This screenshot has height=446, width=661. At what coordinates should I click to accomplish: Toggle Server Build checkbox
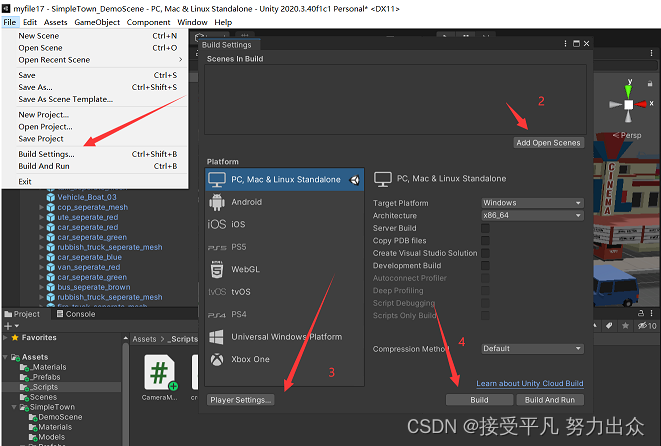coord(485,228)
